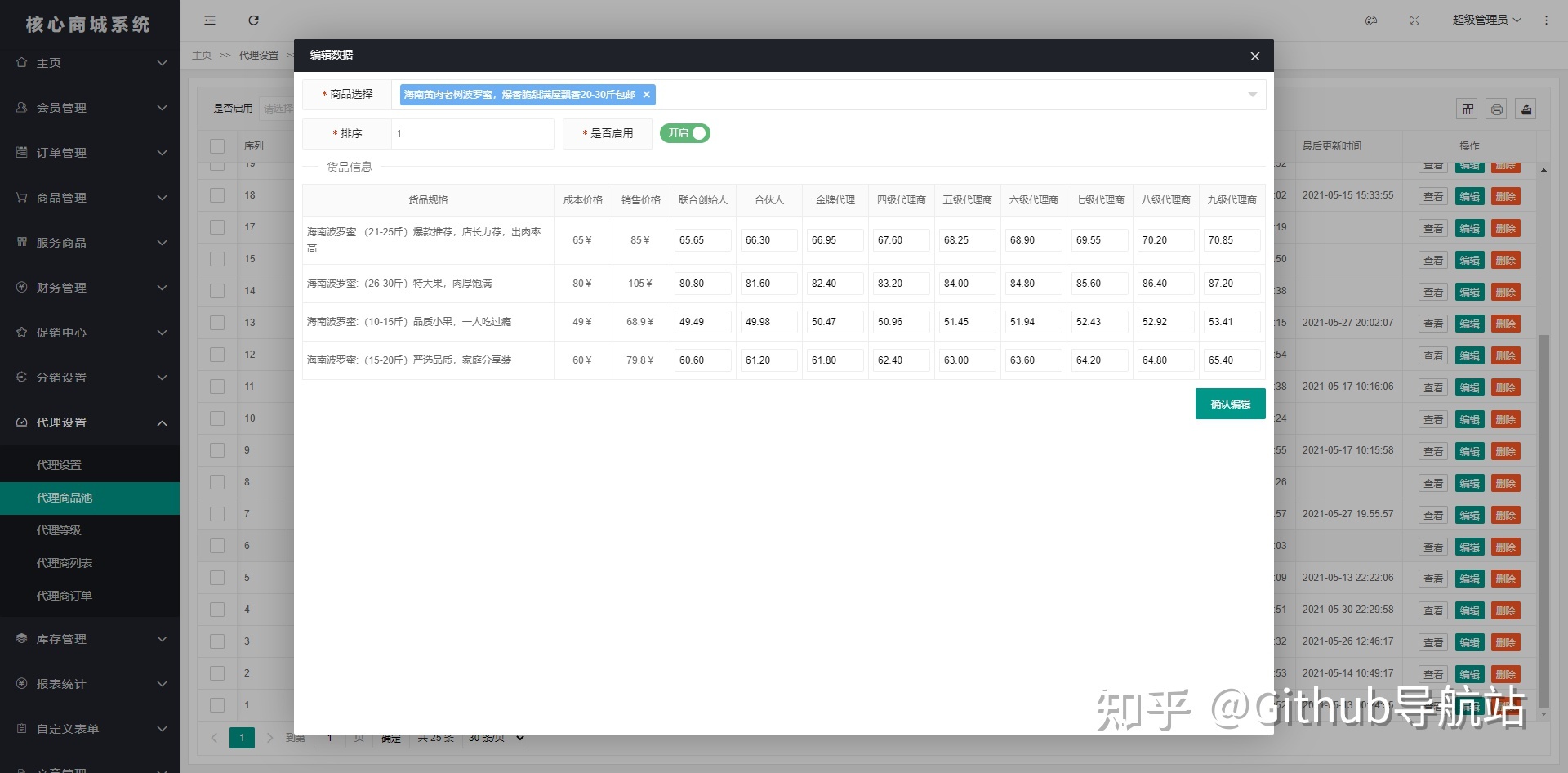The width and height of the screenshot is (1568, 773).
Task: Click the 排序 input field
Action: click(x=472, y=134)
